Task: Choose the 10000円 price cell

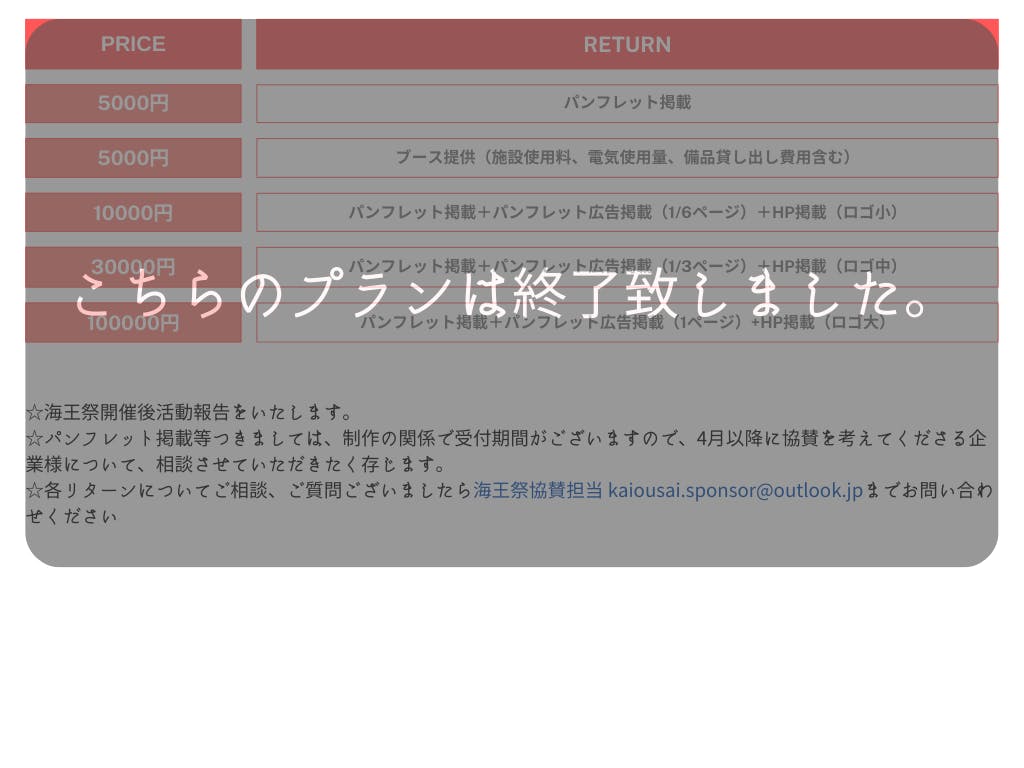Action: click(133, 213)
